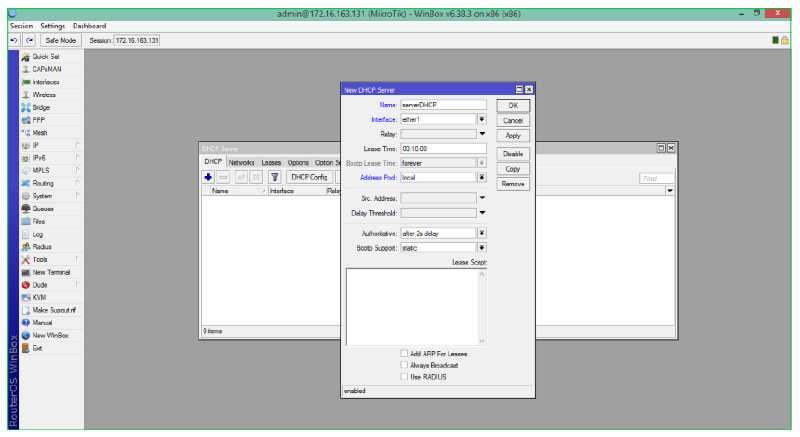This screenshot has width=800, height=437.
Task: Click the minus remove icon in DHCP Server window
Action: click(x=223, y=177)
